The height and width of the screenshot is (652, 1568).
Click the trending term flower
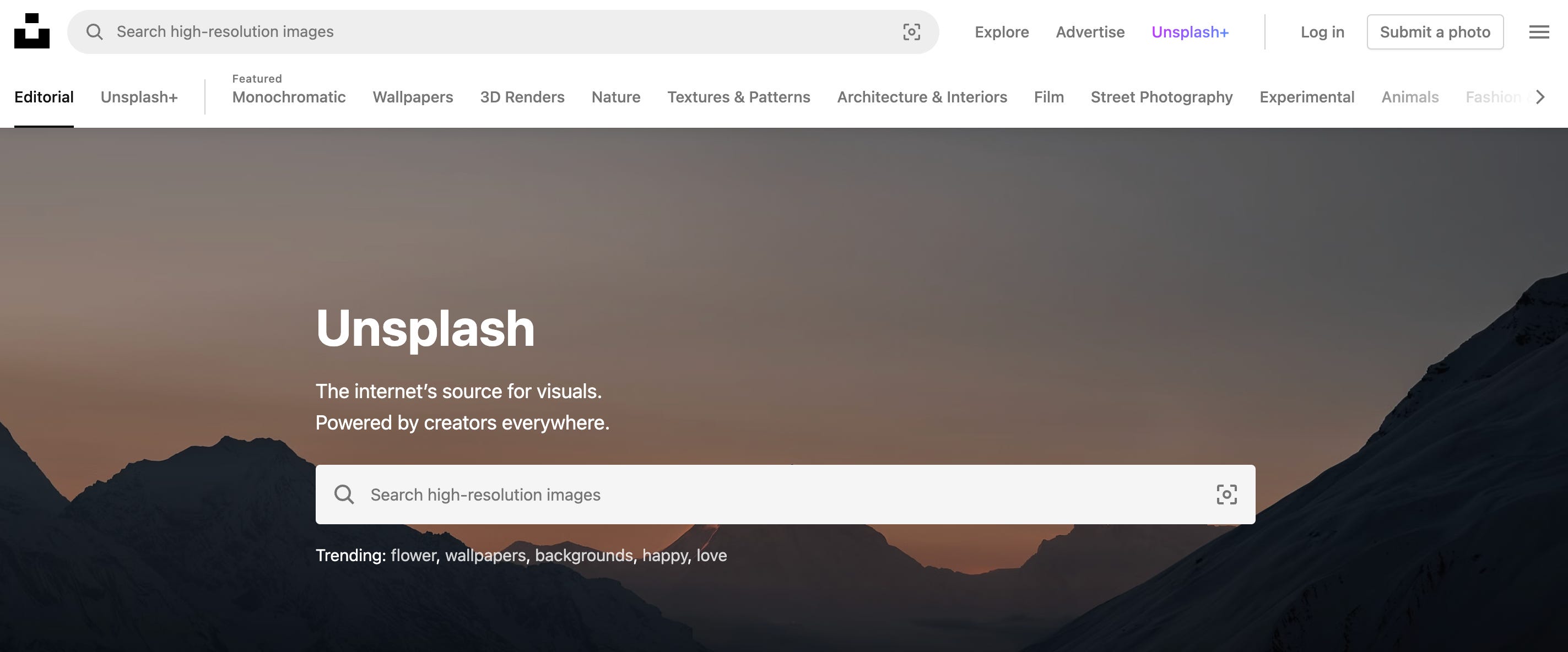tap(413, 555)
